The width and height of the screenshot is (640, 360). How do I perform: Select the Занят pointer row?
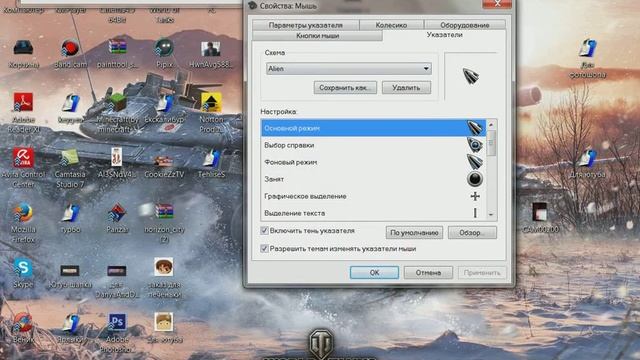point(373,179)
